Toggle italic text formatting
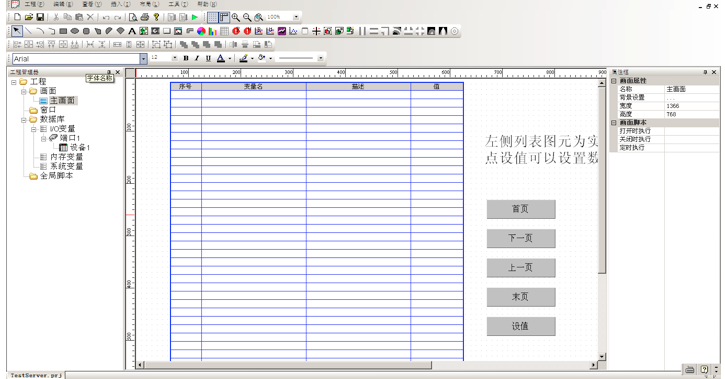 coord(197,58)
